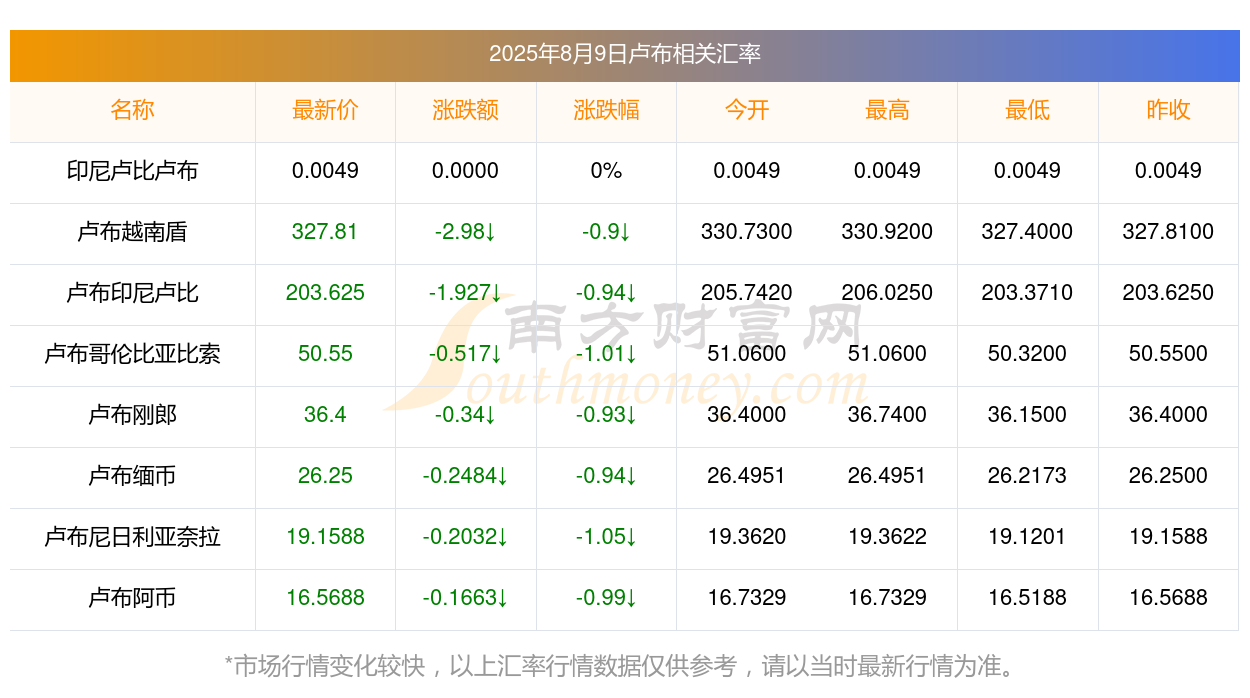
Task: Click the 涨跌额 column header
Action: pos(466,110)
